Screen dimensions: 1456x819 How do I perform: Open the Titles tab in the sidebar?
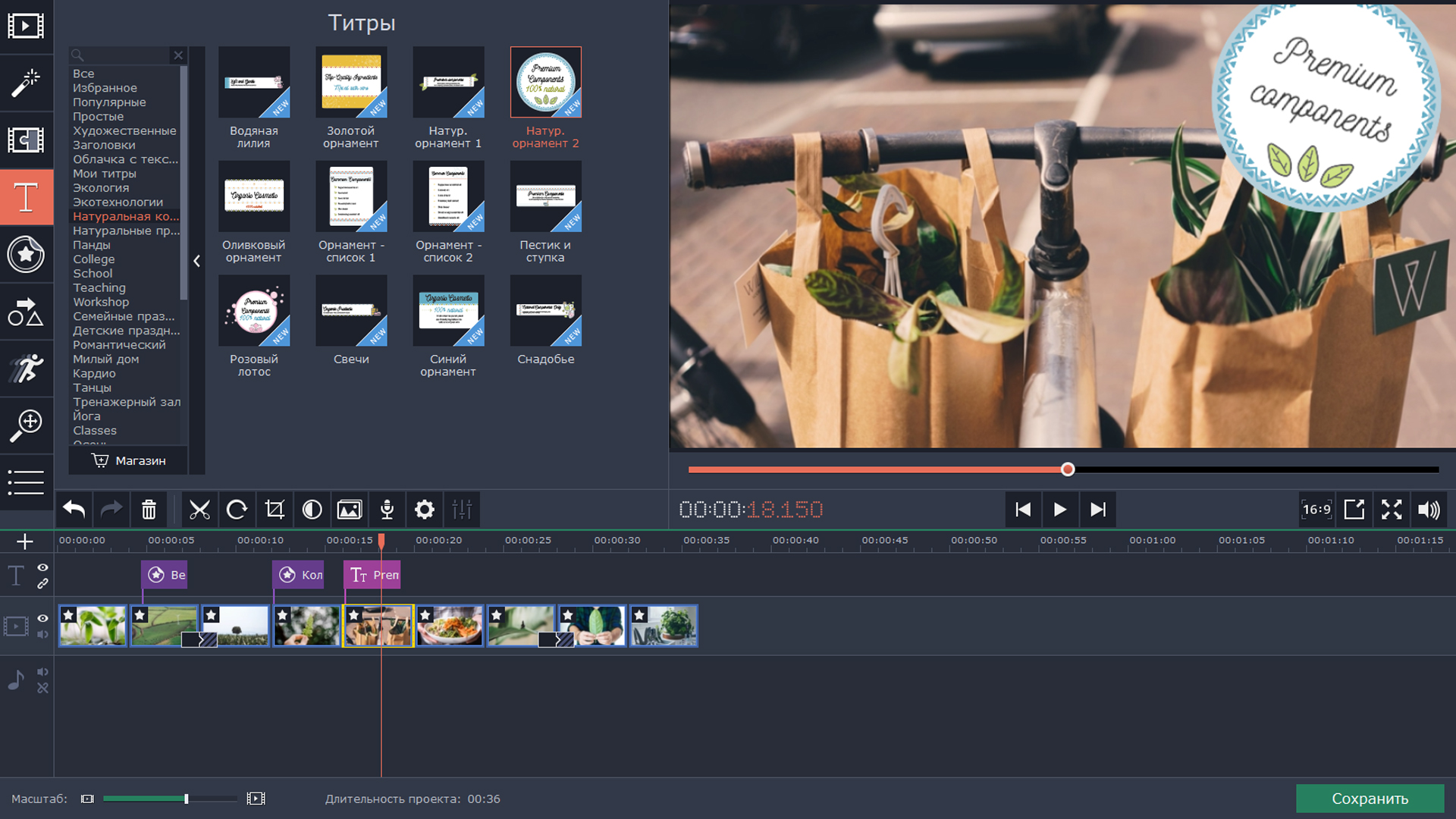point(26,197)
